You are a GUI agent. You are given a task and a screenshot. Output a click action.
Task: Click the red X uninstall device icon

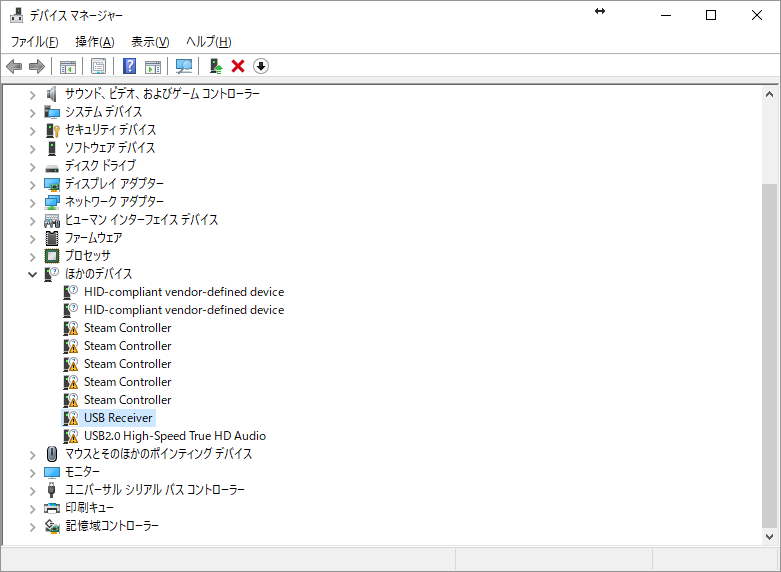tap(238, 66)
